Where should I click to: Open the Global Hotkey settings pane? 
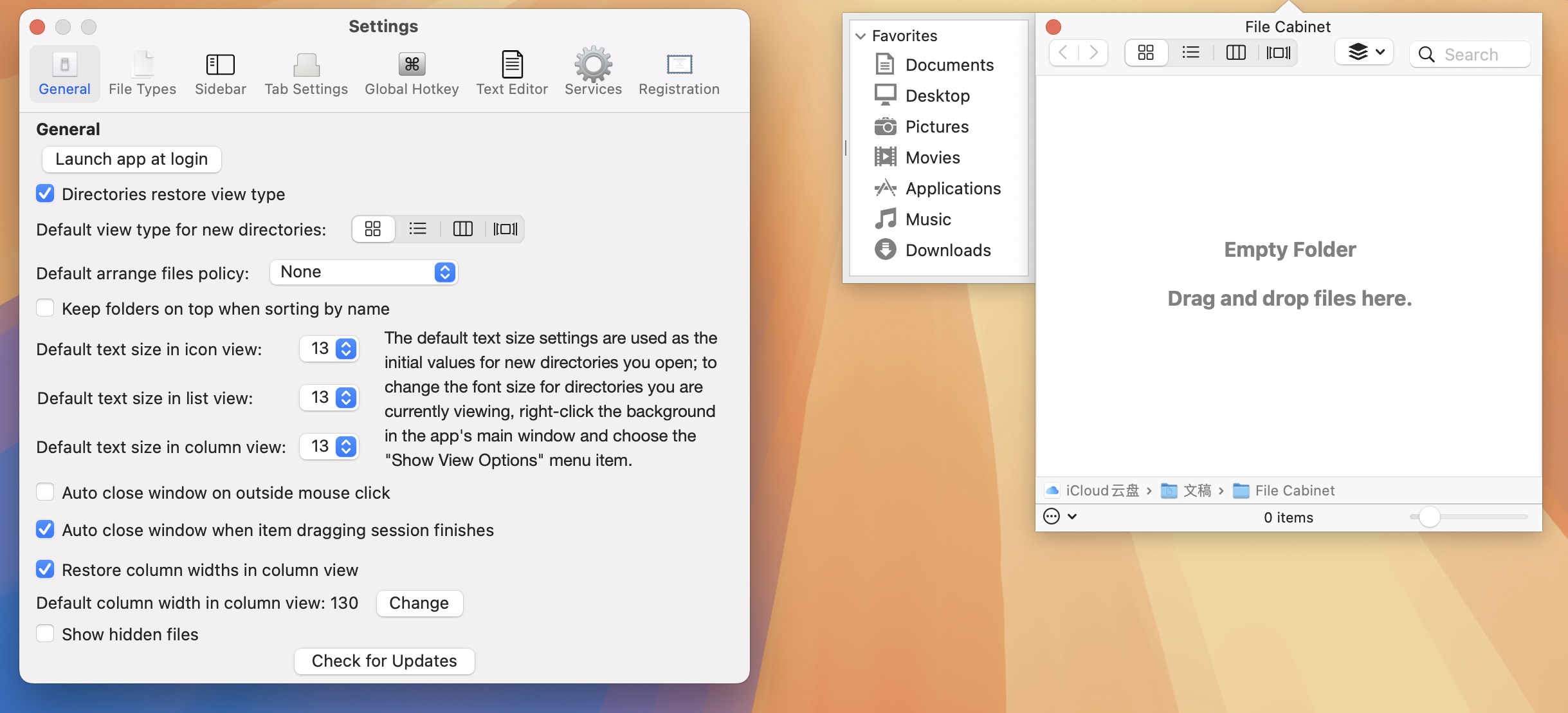pyautogui.click(x=411, y=72)
